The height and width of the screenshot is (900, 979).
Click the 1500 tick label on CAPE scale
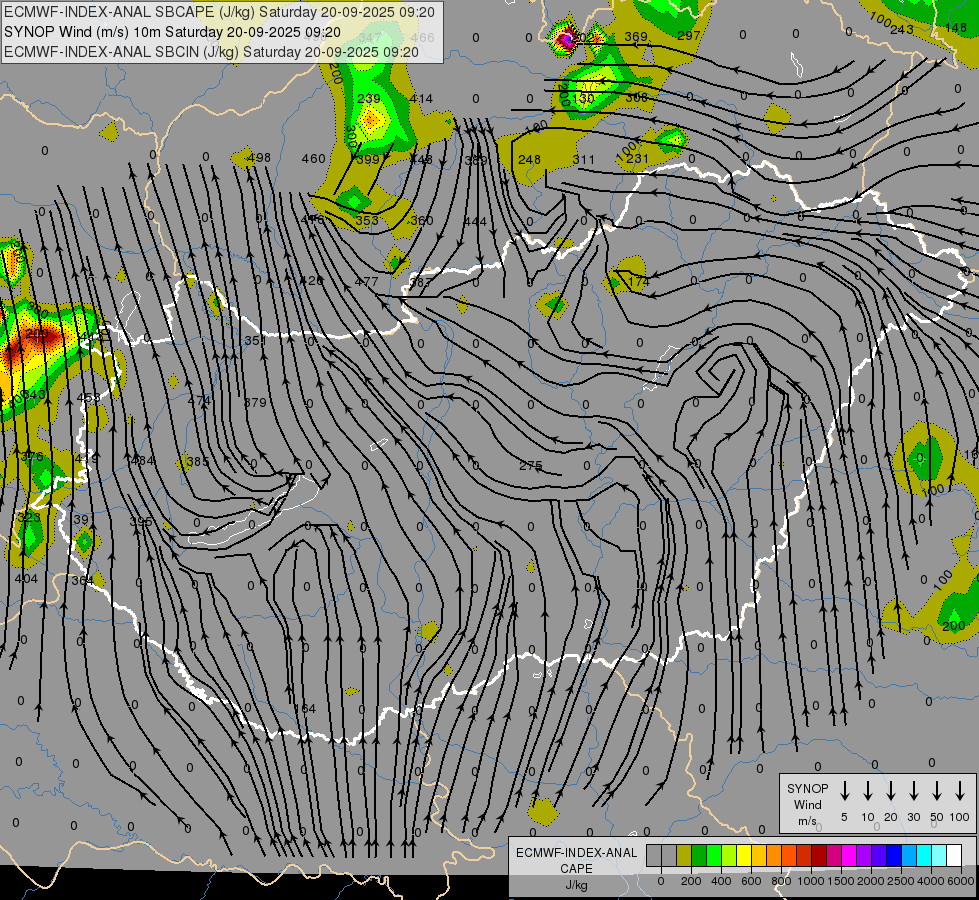point(840,881)
